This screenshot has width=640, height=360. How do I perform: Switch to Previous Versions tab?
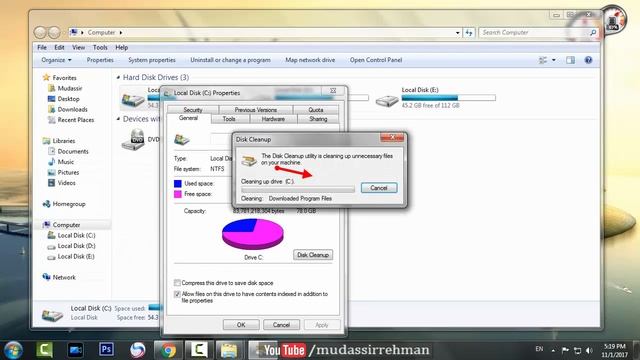point(256,110)
